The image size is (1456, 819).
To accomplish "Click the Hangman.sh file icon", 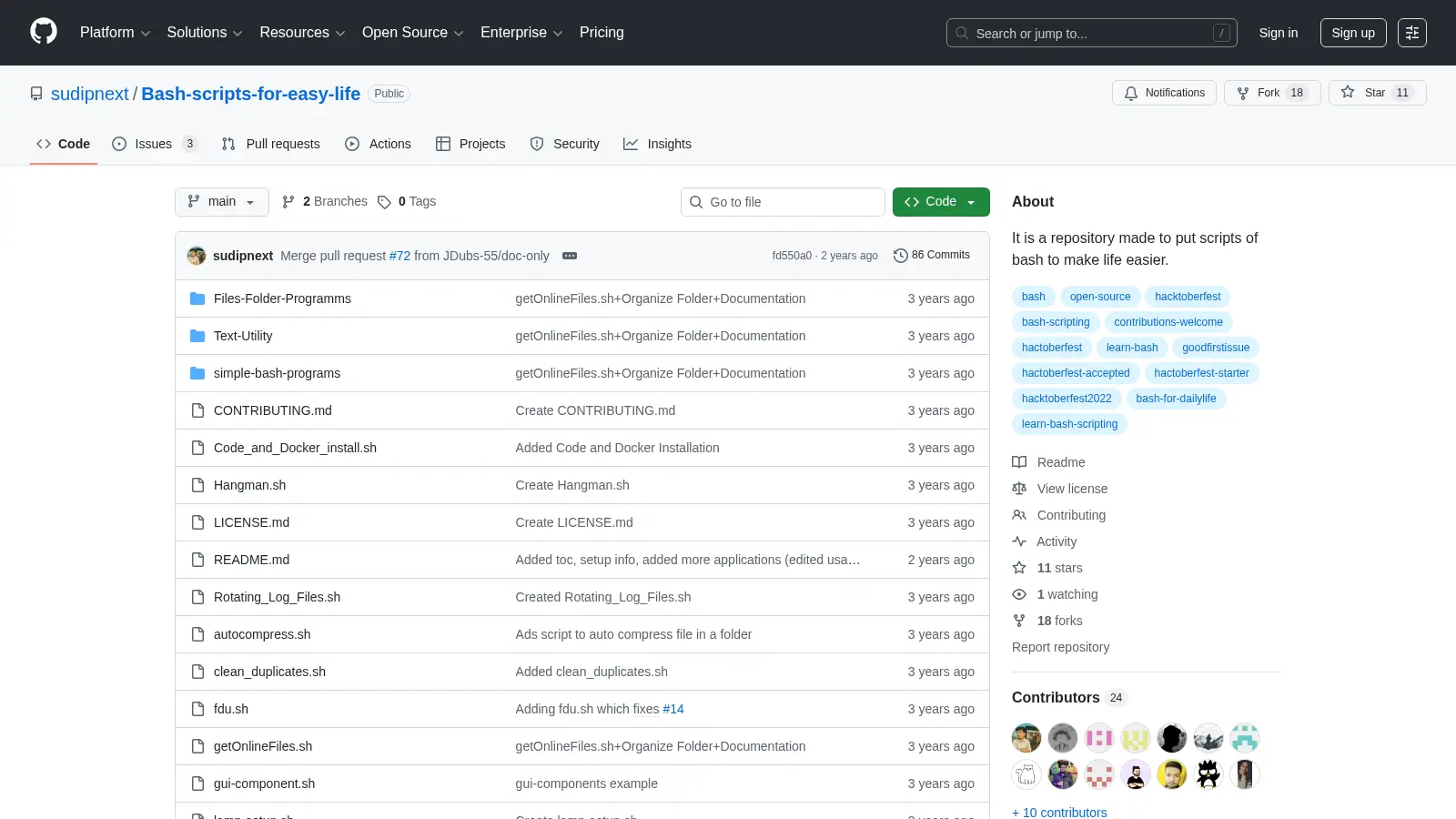I will coord(197,485).
